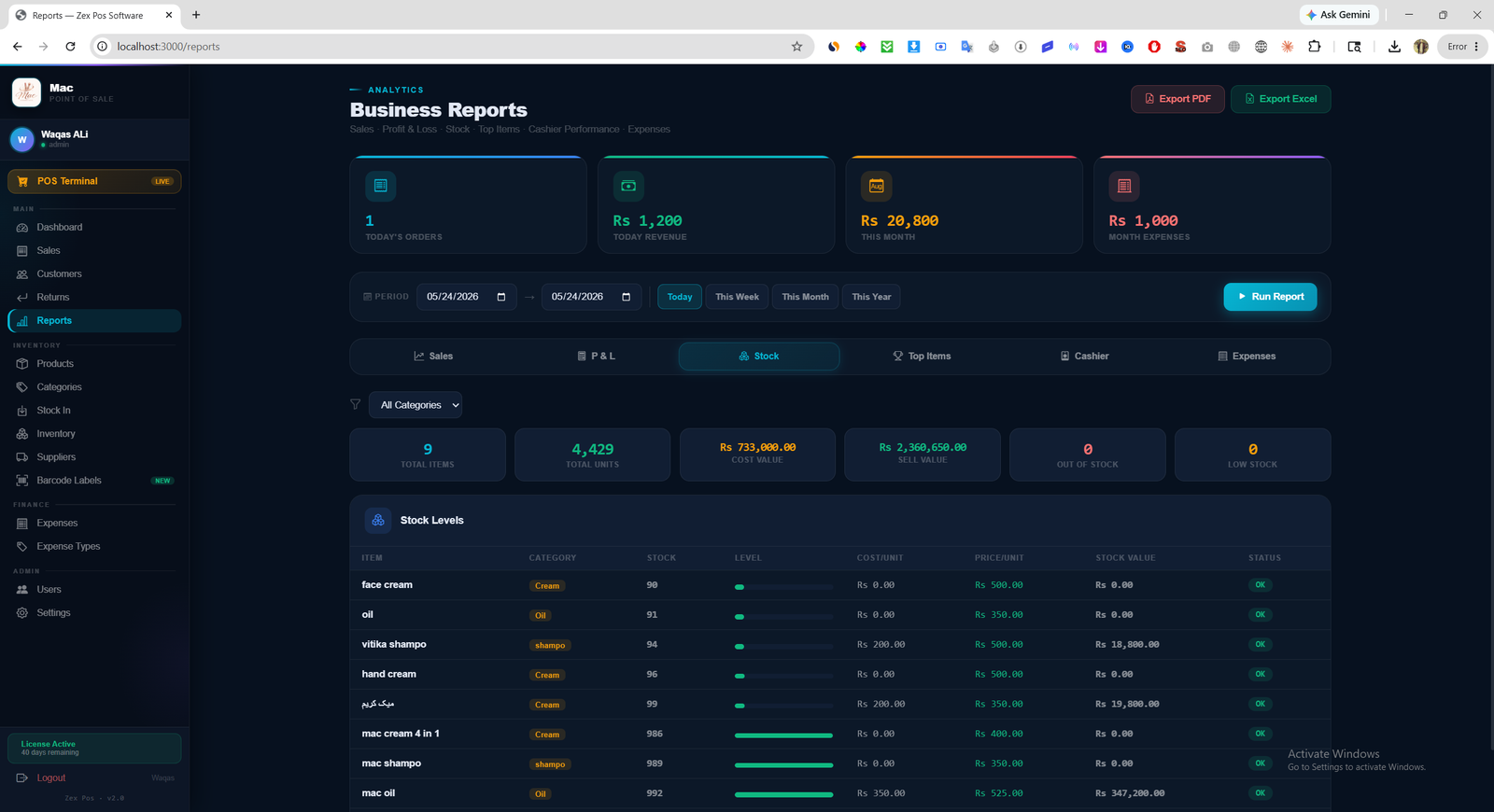The image size is (1494, 812).
Task: Click the Run Report button
Action: click(x=1270, y=297)
